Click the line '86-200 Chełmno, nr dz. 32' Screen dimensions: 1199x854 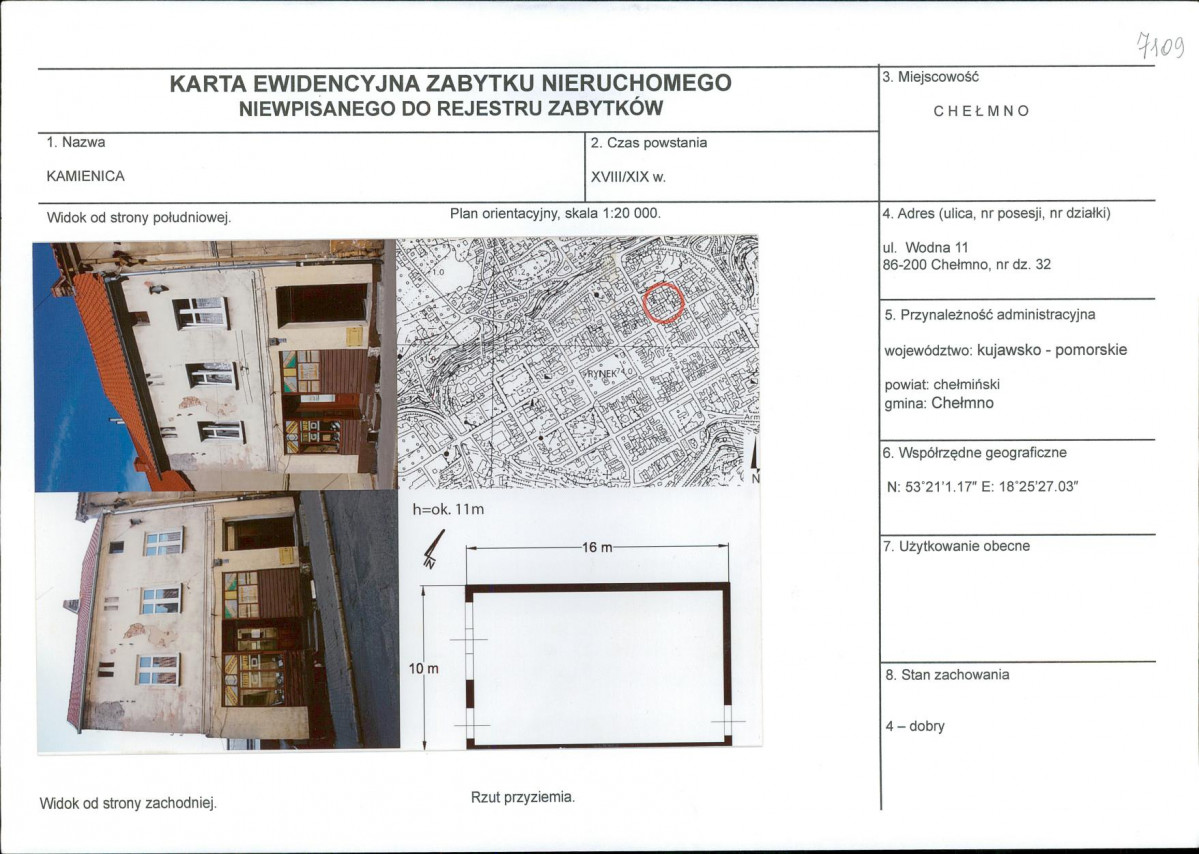coord(967,265)
